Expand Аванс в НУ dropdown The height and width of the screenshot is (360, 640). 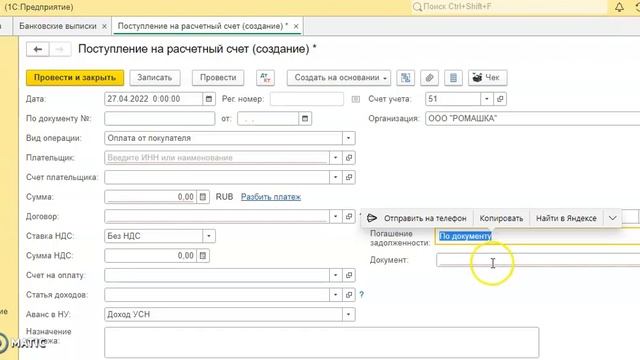349,314
